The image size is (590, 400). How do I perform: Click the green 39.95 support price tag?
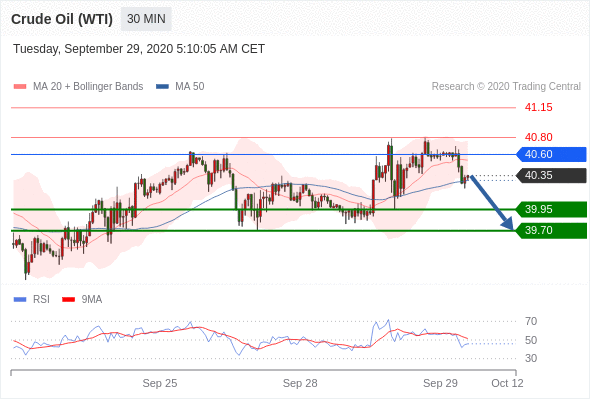tap(551, 209)
